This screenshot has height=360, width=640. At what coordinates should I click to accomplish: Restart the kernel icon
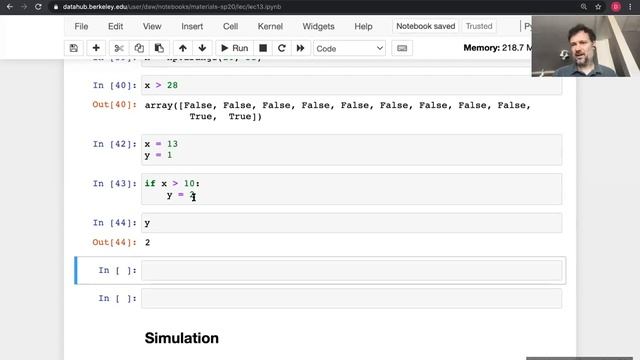point(282,48)
